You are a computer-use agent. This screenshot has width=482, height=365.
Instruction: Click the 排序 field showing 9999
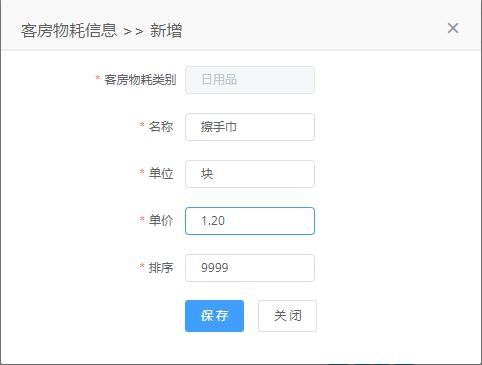pyautogui.click(x=250, y=268)
